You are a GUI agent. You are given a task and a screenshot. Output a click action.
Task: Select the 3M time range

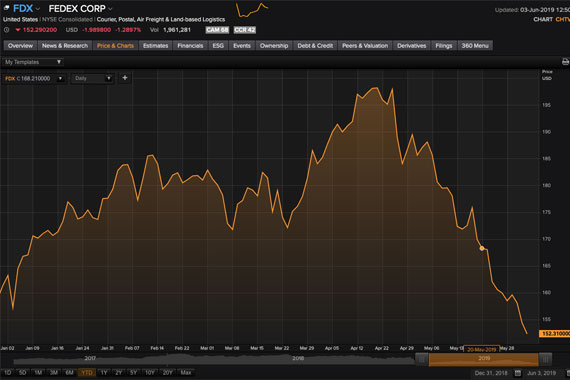(54, 373)
